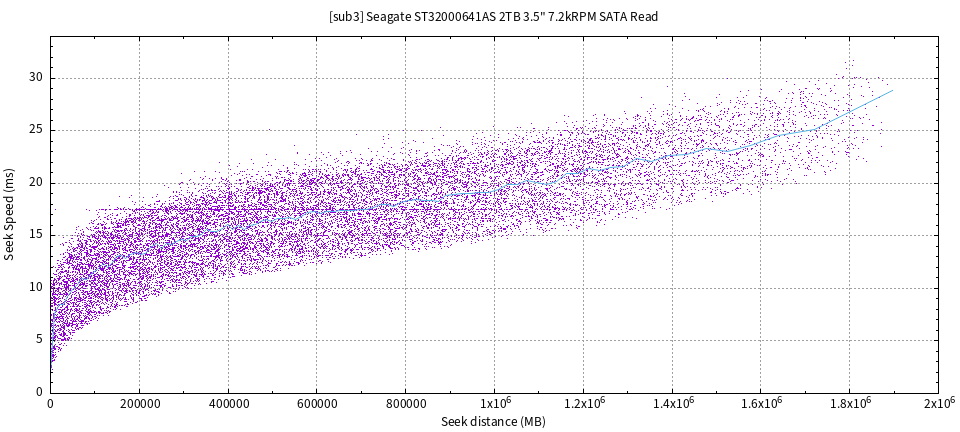
Task: Select the 1x10^6 x-axis tick label
Action: [x=494, y=404]
